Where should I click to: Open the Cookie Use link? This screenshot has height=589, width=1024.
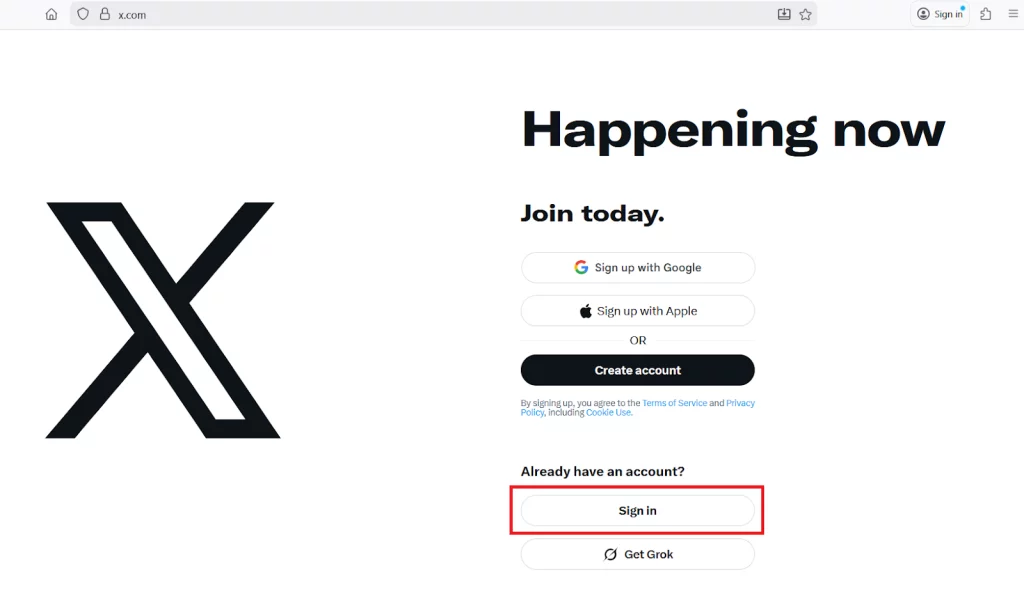608,412
